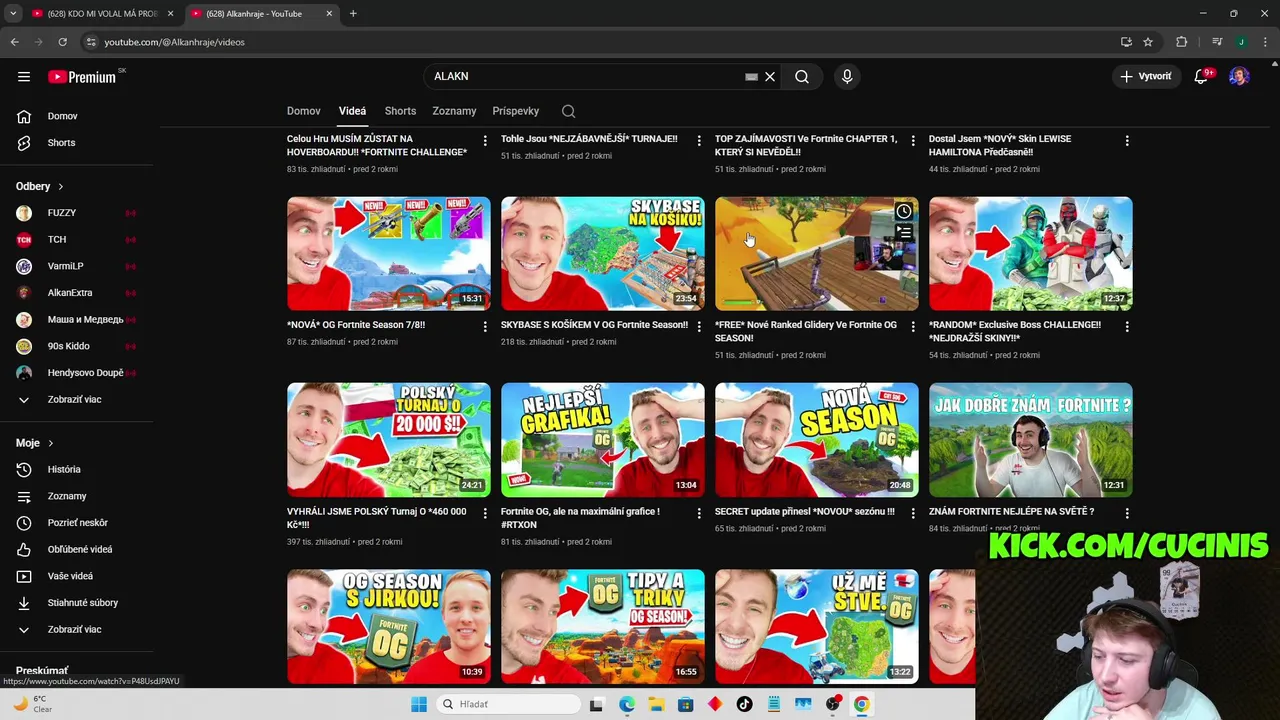Viewport: 1280px width, 720px height.
Task: Expand the Moje section arrow
Action: (x=50, y=443)
